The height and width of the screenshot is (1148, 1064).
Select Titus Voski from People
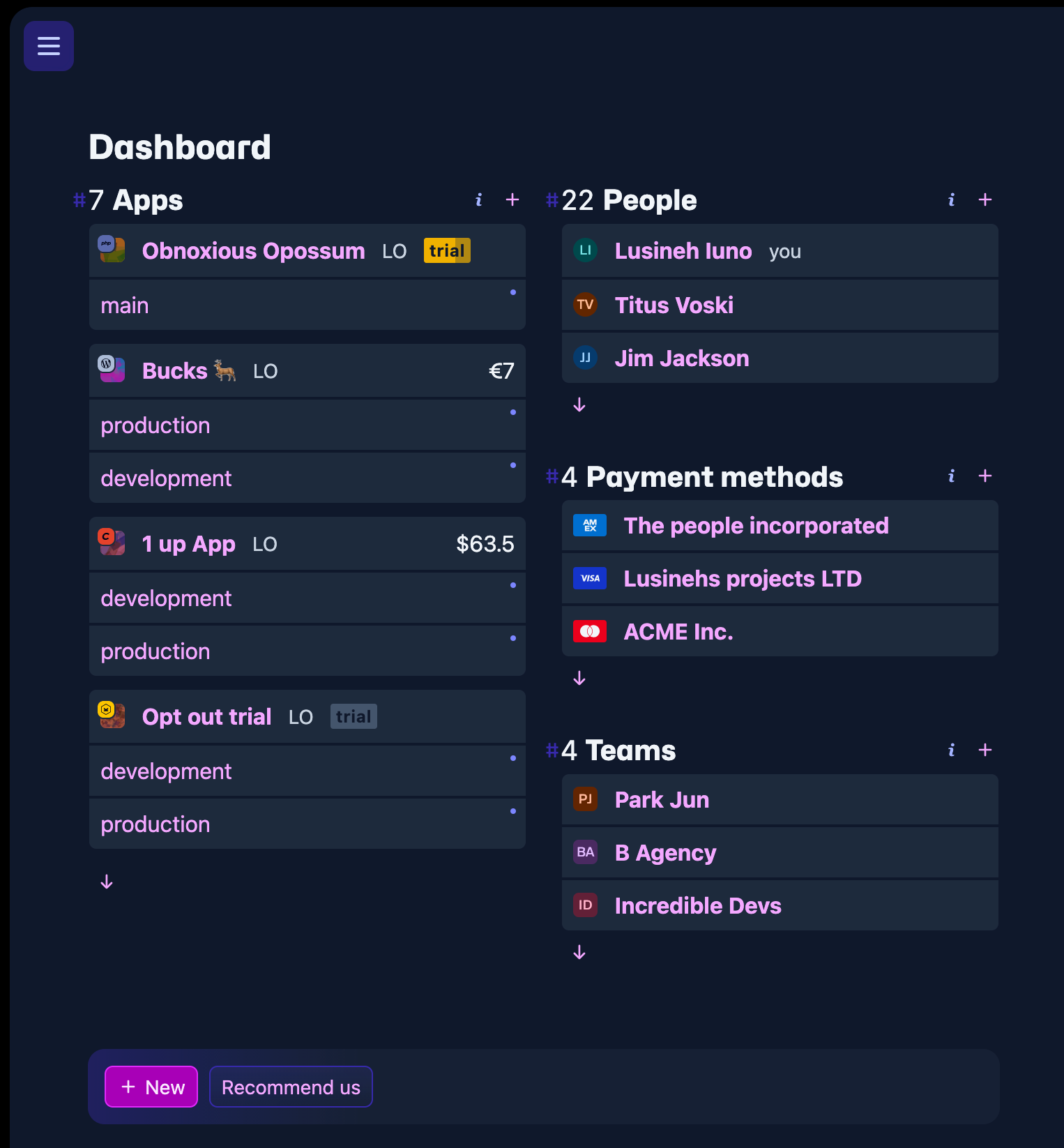pyautogui.click(x=674, y=305)
